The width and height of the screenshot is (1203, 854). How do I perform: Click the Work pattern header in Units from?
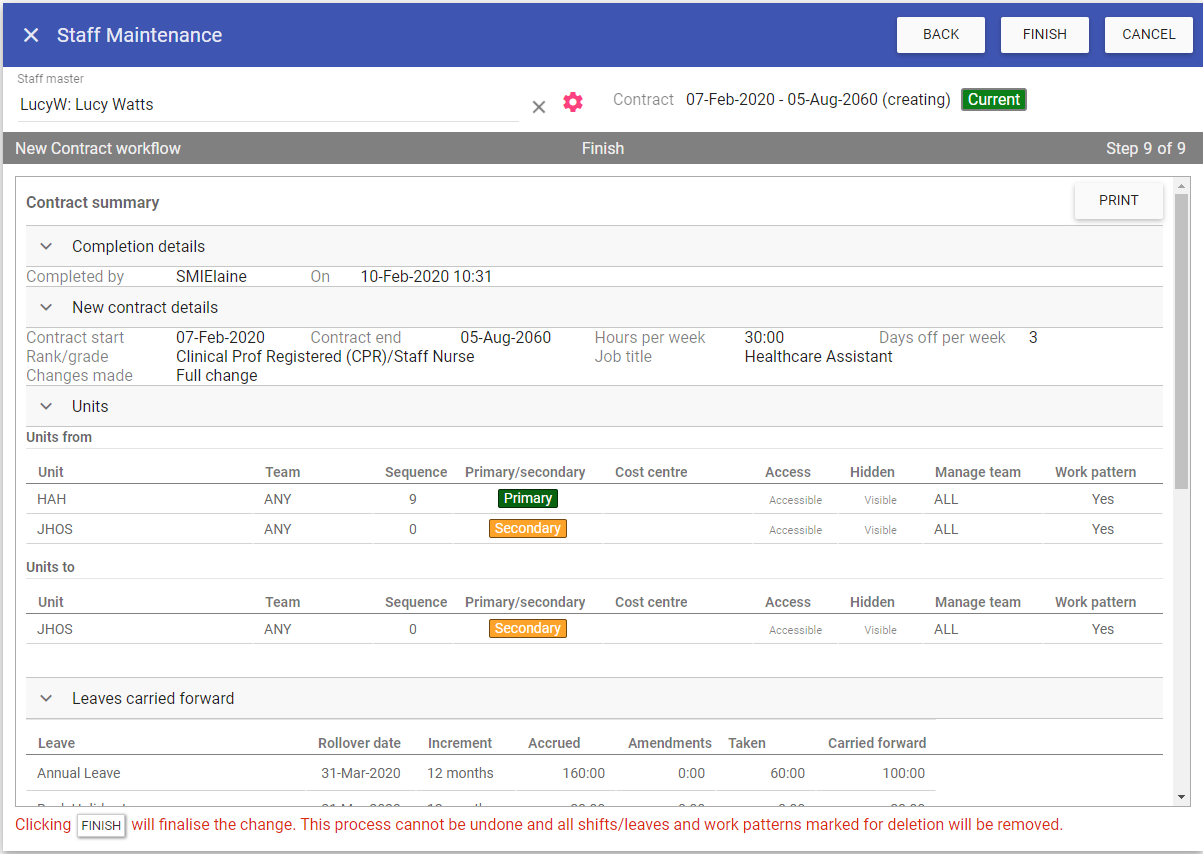pyautogui.click(x=1095, y=472)
